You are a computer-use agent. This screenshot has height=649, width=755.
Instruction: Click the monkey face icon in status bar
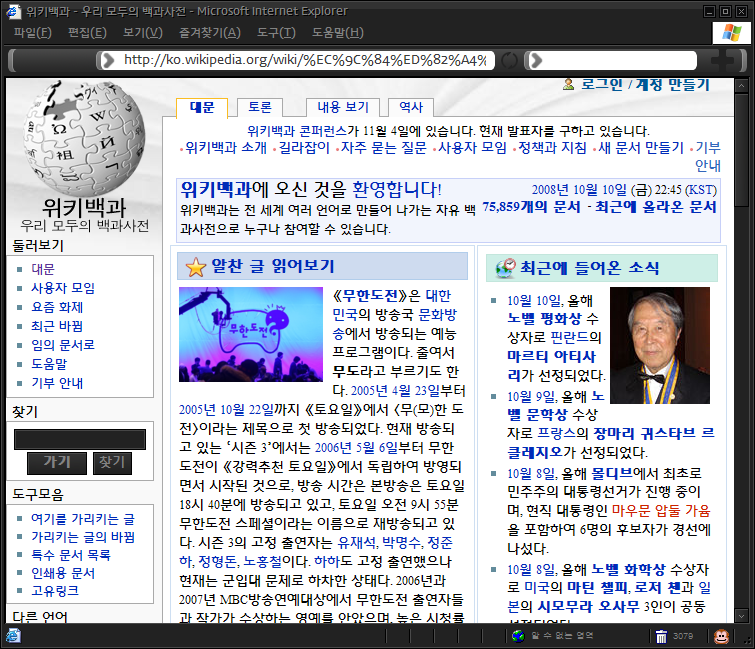[x=721, y=636]
